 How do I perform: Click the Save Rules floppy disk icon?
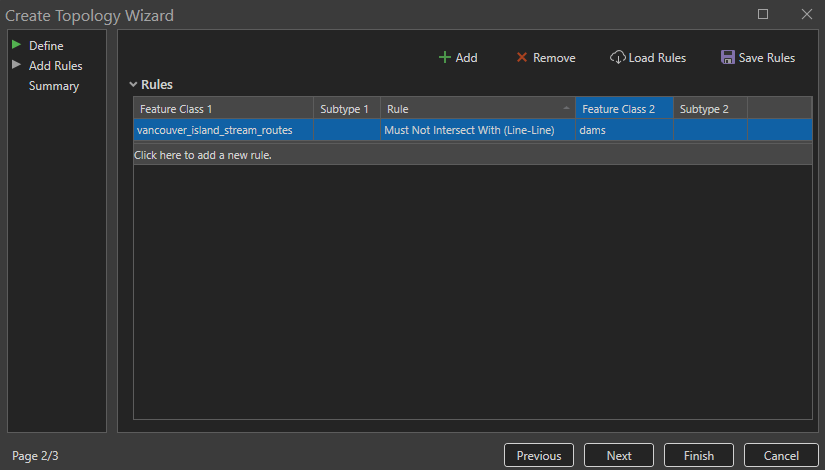tap(728, 58)
